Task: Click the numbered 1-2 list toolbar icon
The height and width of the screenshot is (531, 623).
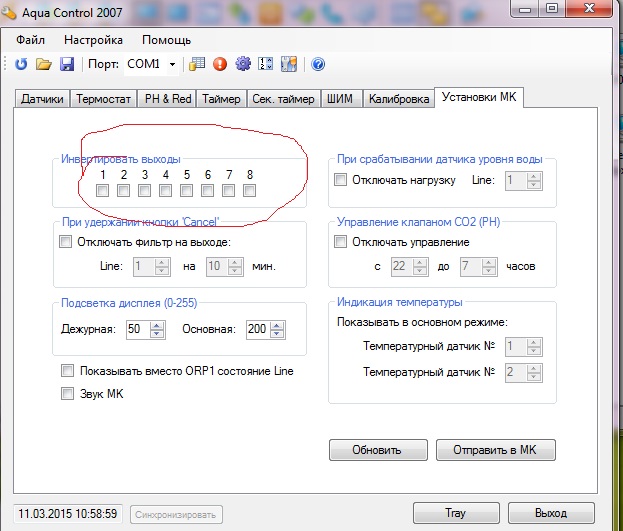Action: point(266,64)
